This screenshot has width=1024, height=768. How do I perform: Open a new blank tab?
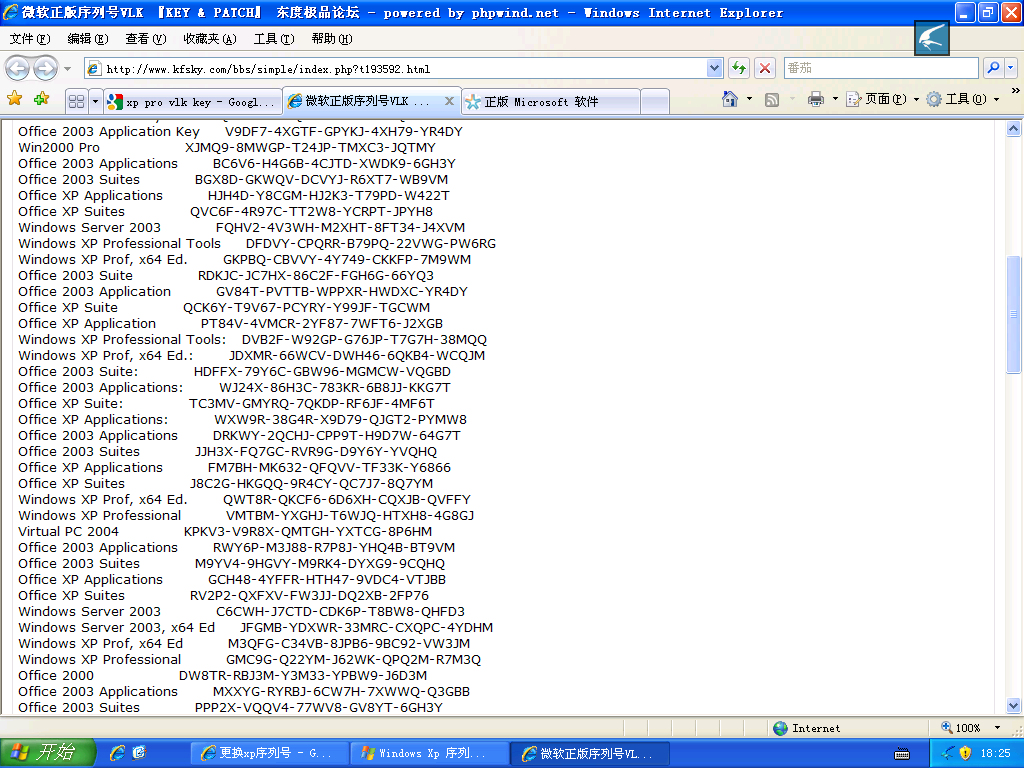coord(655,102)
